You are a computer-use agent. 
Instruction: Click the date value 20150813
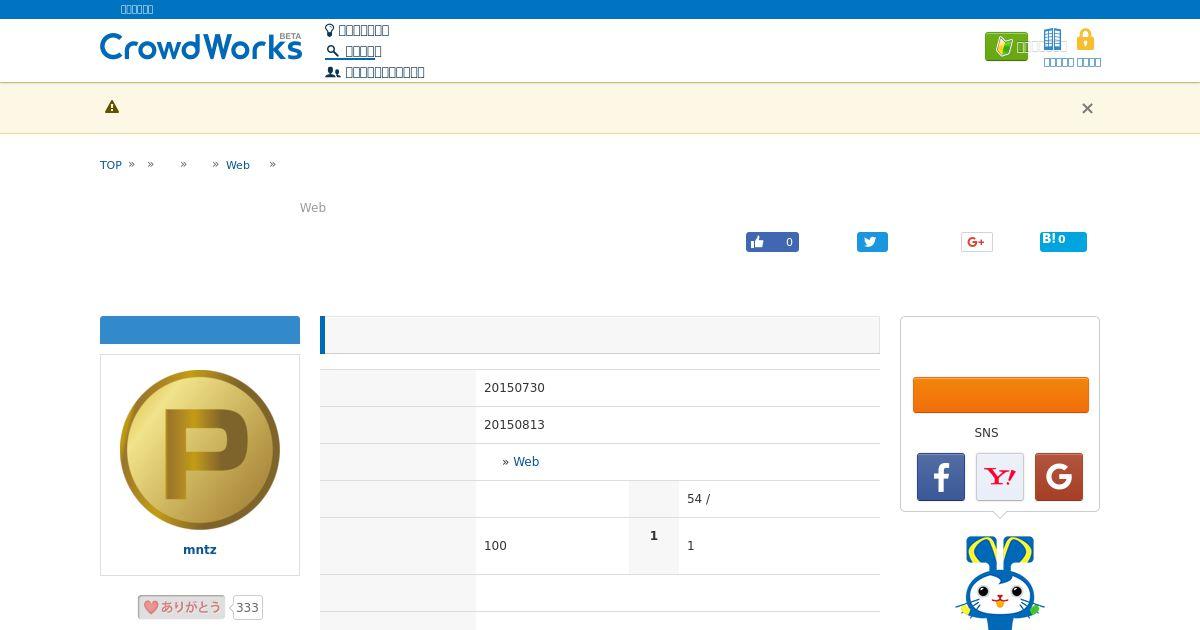(x=514, y=425)
